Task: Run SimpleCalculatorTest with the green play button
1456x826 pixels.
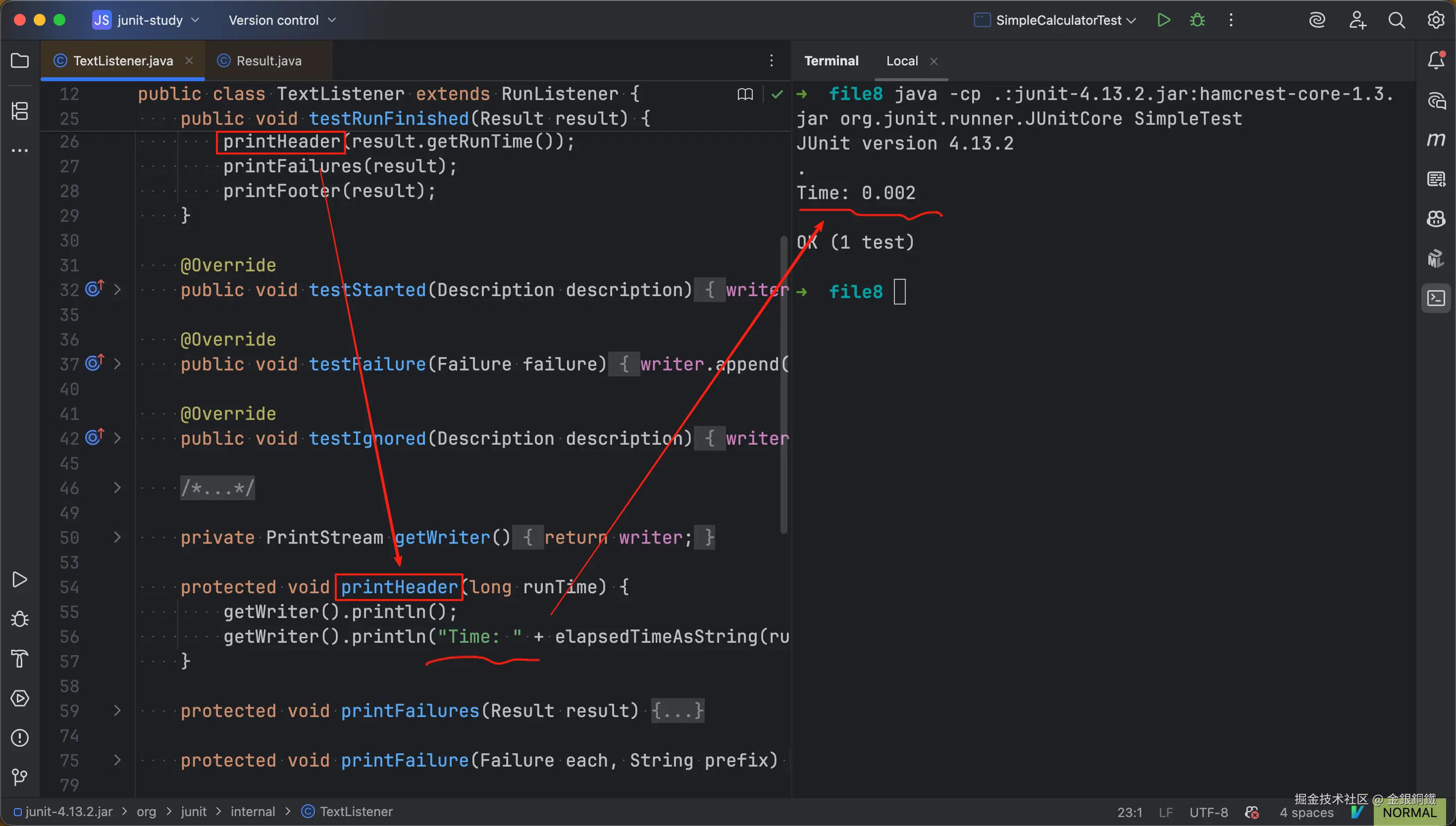Action: 1163,20
